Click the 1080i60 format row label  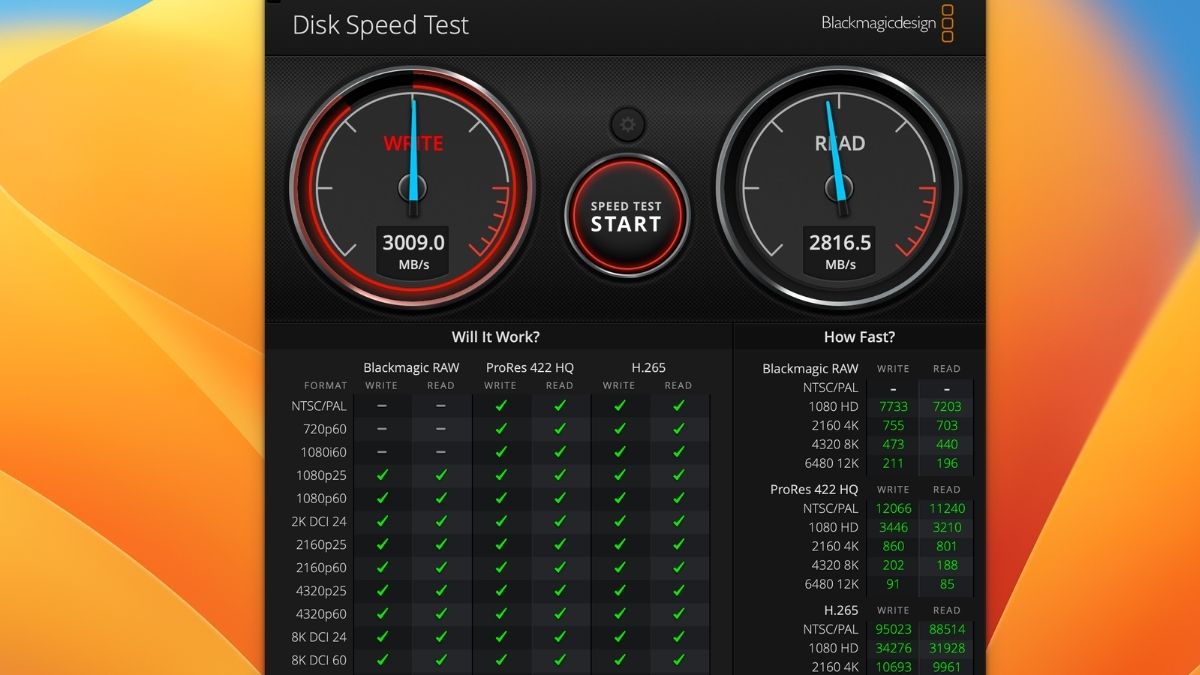pyautogui.click(x=325, y=452)
